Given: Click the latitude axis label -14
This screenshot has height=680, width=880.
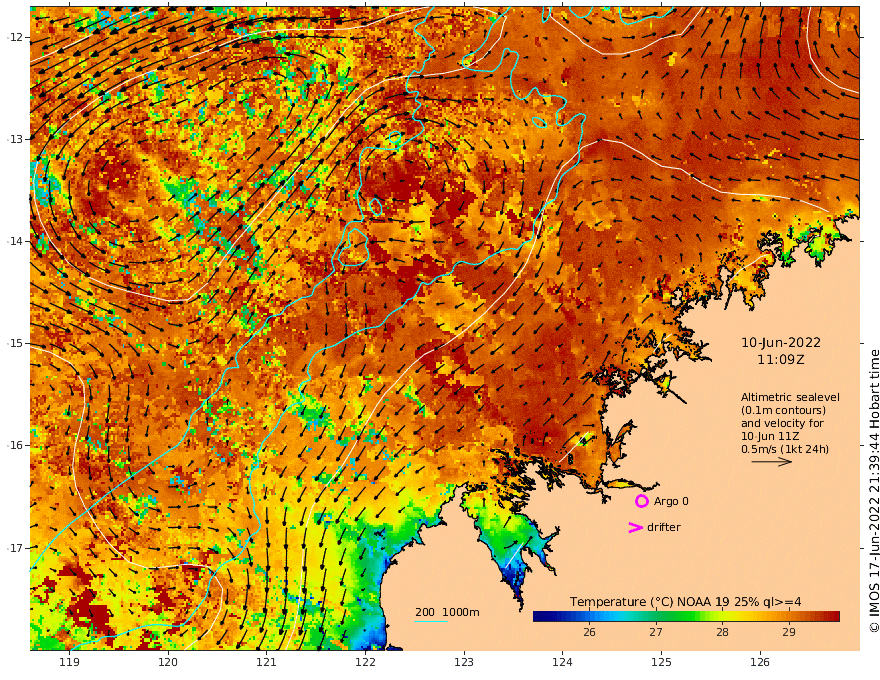Looking at the screenshot, I should pos(15,241).
